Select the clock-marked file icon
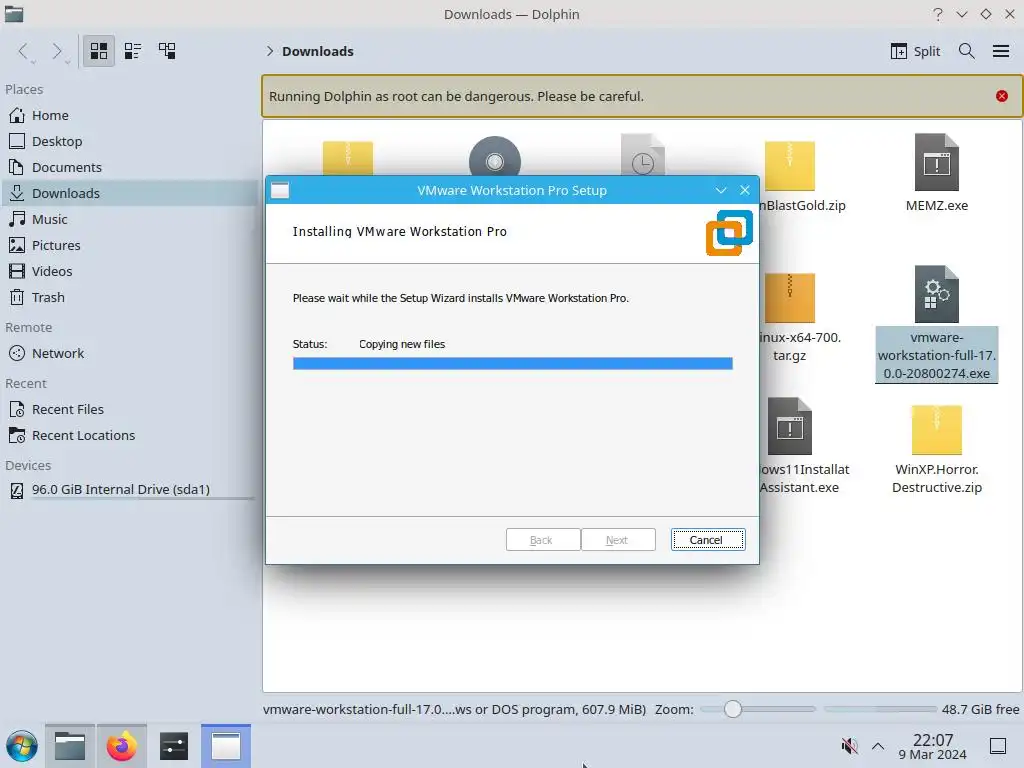 tap(643, 155)
